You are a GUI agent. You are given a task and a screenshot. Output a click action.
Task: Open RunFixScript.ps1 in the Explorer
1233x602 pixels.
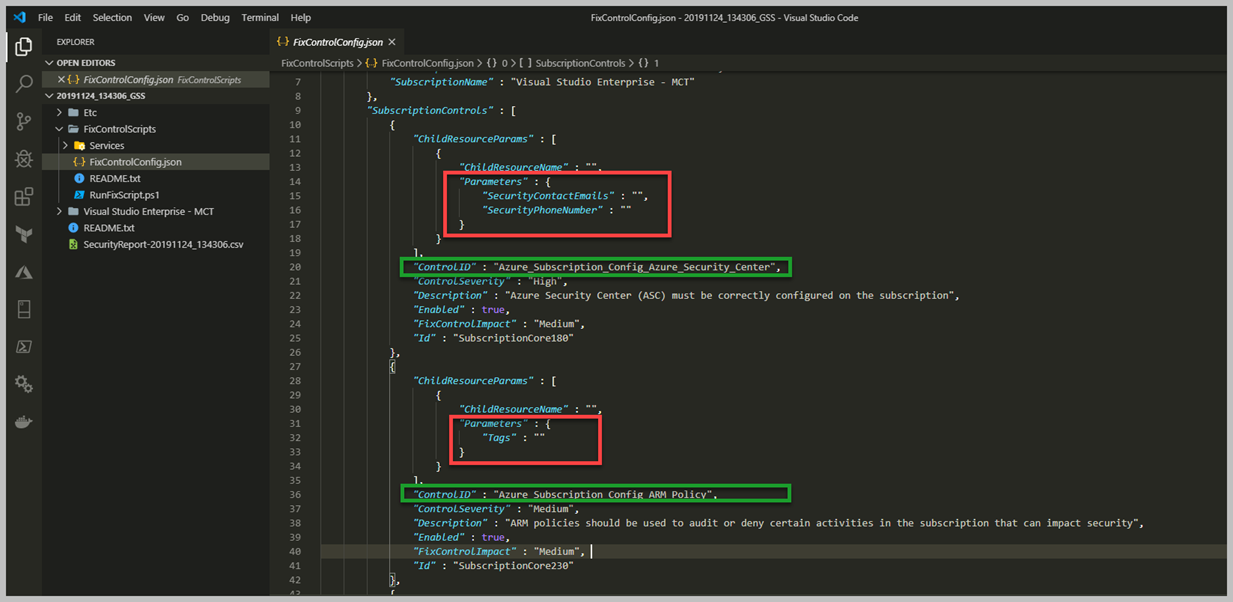pos(124,195)
